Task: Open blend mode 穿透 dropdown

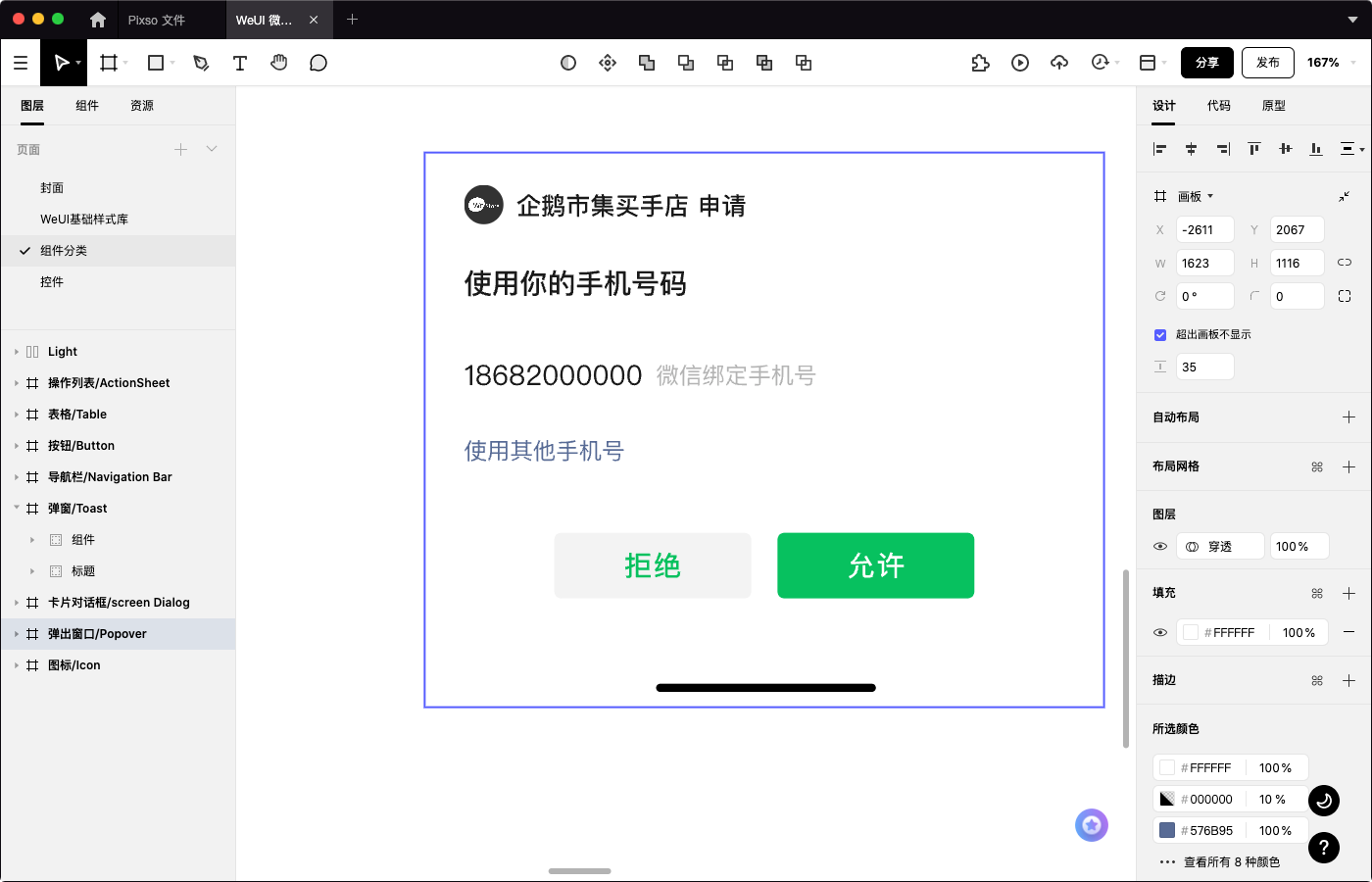Action: coord(1220,547)
